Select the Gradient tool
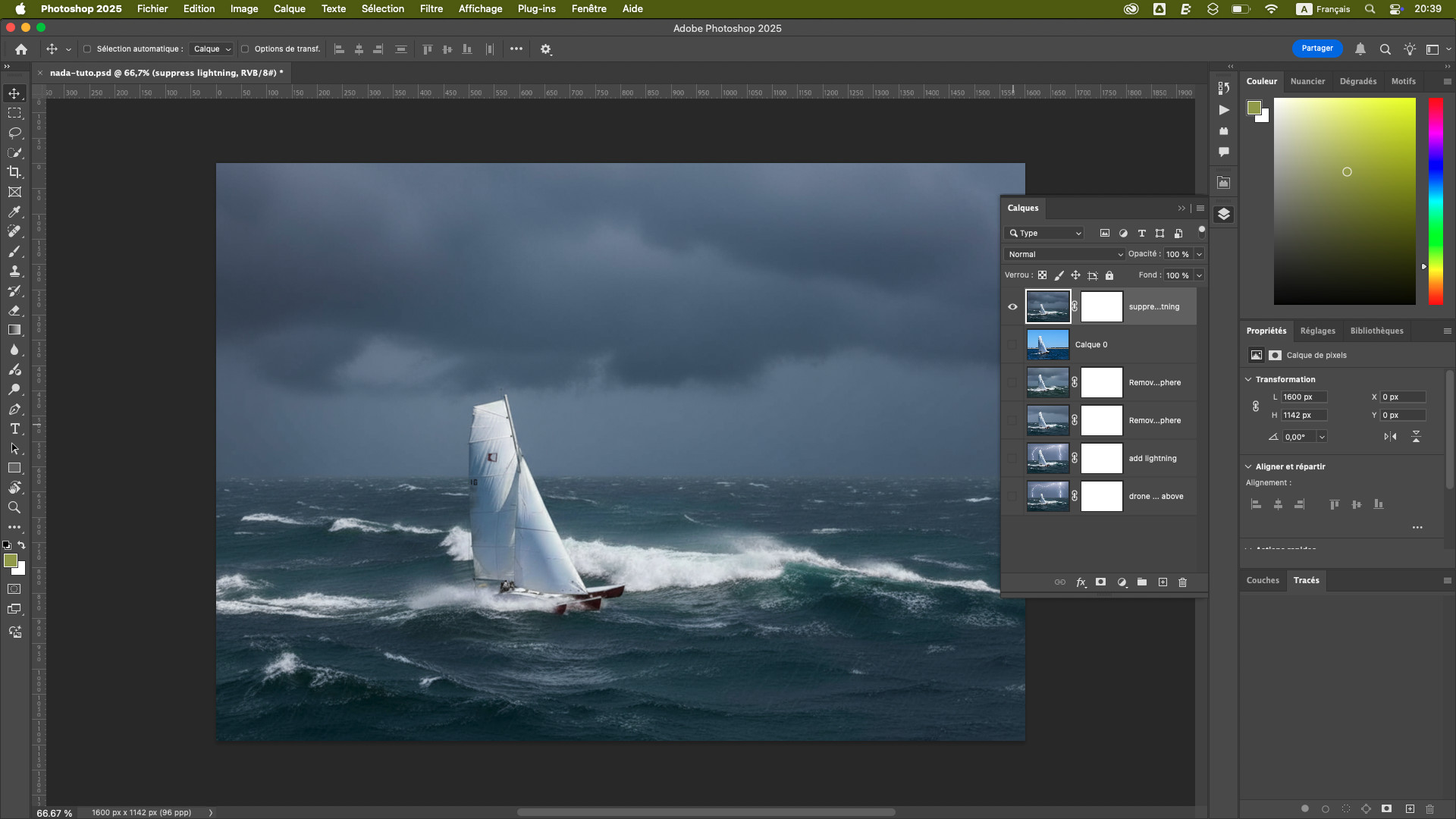Viewport: 1456px width, 819px height. coord(14,330)
